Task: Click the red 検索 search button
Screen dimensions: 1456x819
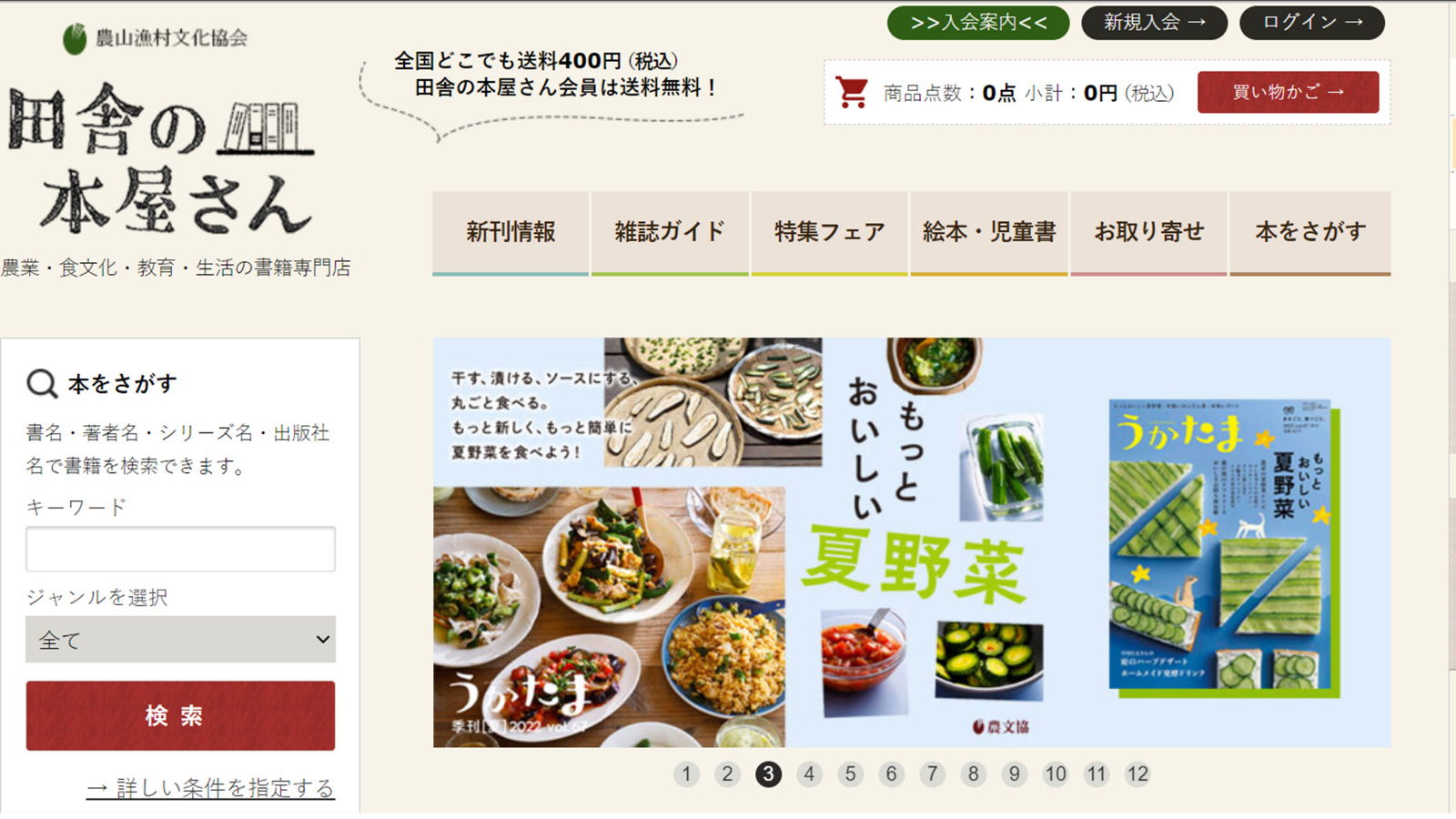Action: click(x=180, y=716)
